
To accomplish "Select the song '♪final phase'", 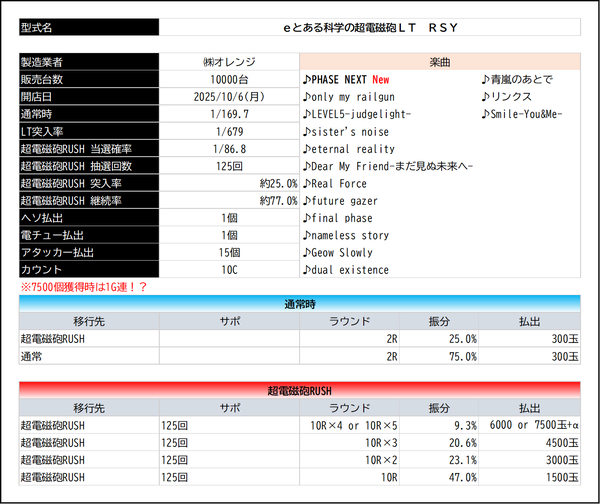I will [x=338, y=218].
